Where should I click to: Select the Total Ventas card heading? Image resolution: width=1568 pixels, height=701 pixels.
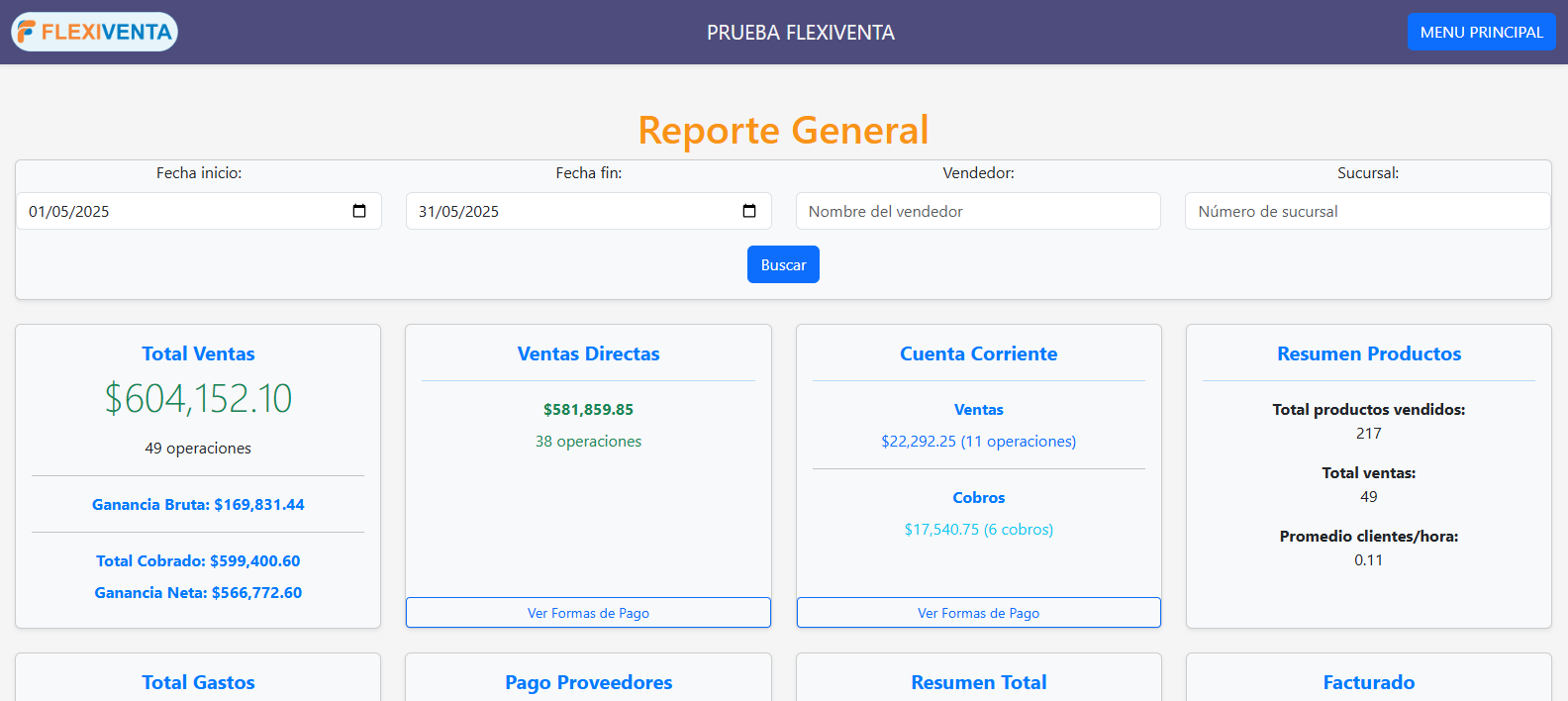[198, 353]
